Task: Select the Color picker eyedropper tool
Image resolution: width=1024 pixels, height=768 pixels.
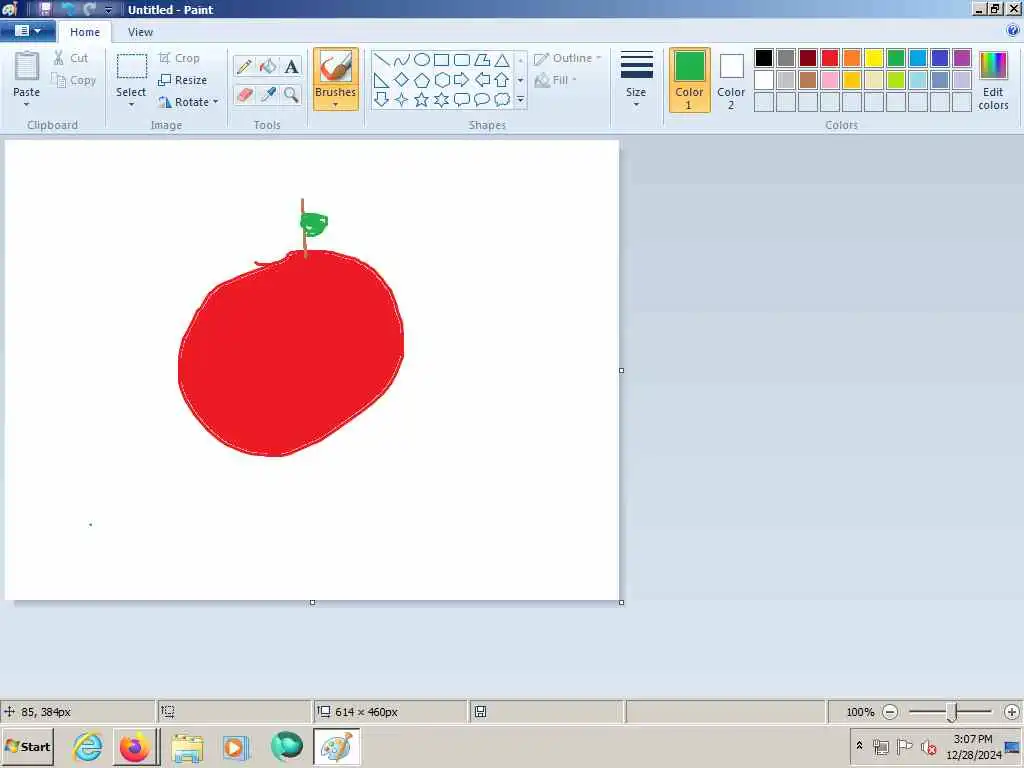Action: 268,95
